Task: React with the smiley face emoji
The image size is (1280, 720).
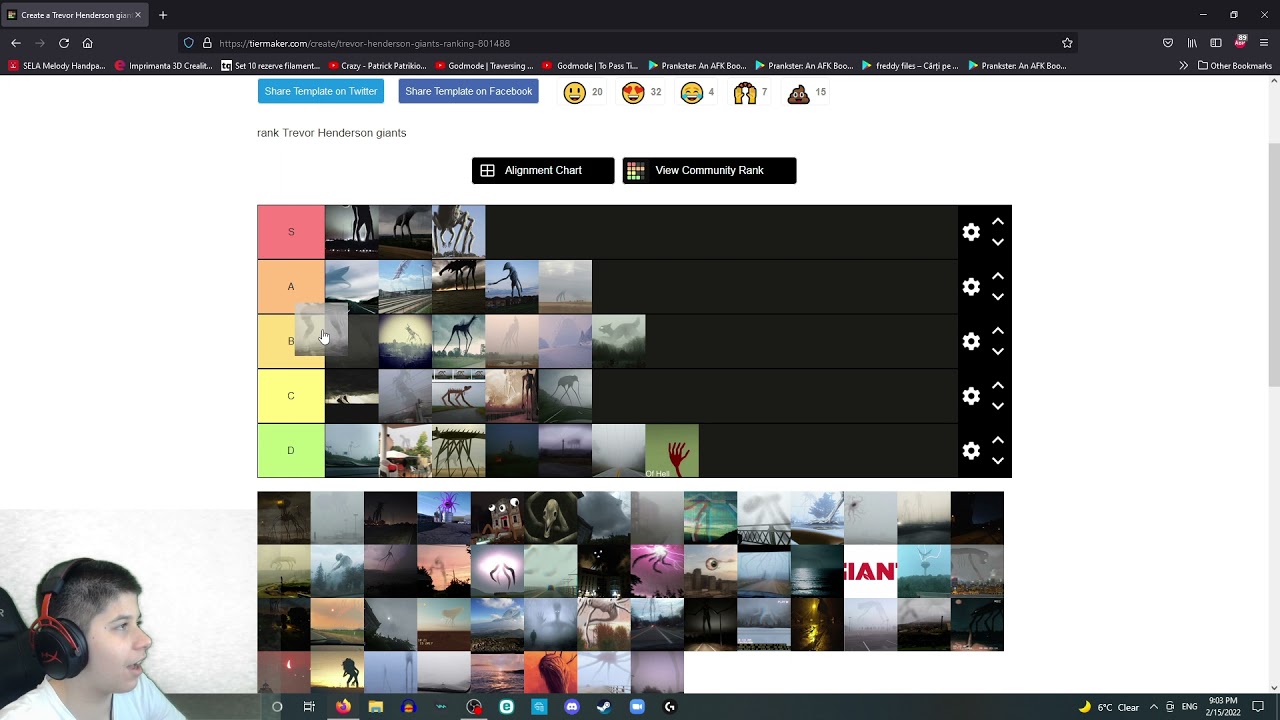Action: (x=574, y=93)
